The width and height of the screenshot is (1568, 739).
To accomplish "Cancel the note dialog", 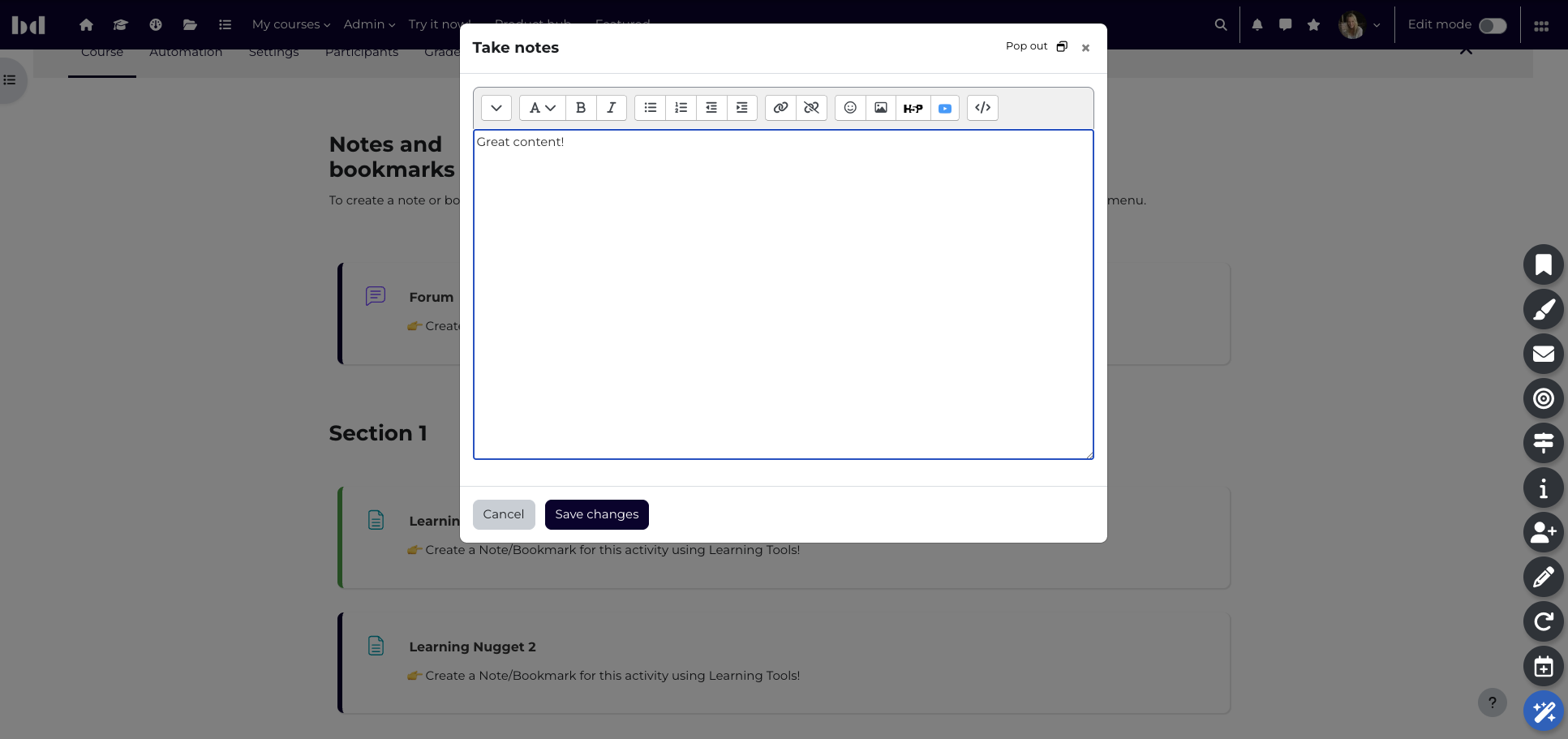I will coord(504,514).
